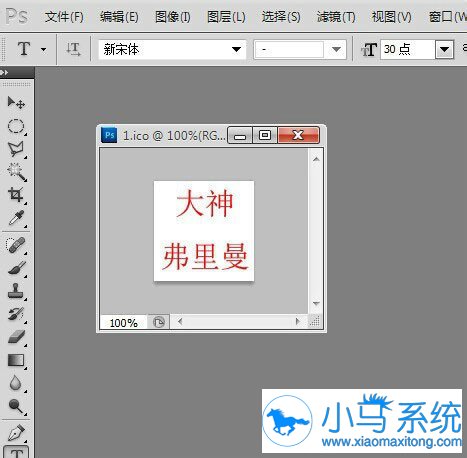Toggle text orientation button
This screenshot has width=467, height=458.
tap(73, 49)
